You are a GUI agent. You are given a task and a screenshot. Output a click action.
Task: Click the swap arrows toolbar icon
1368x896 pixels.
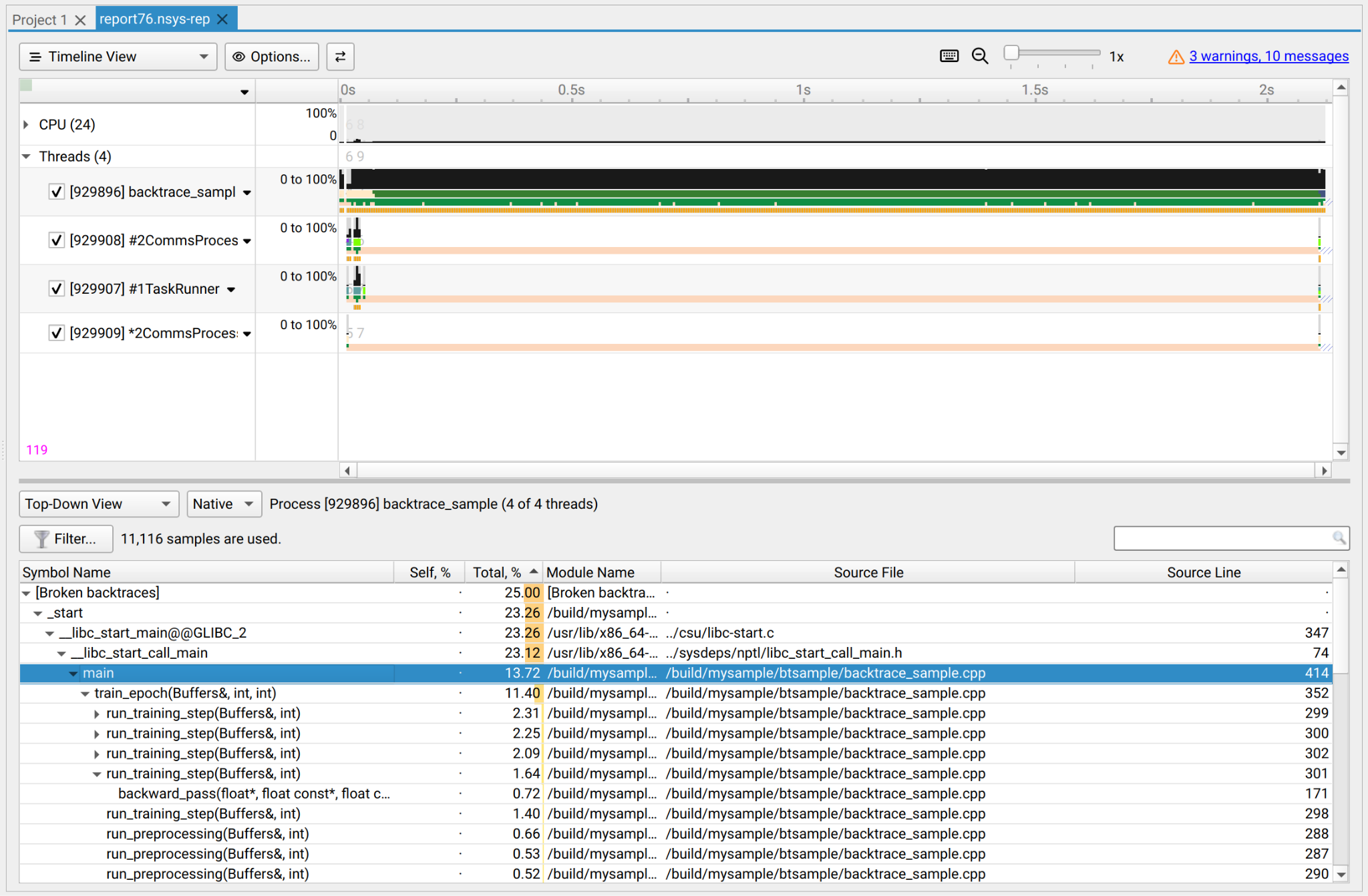(x=340, y=57)
